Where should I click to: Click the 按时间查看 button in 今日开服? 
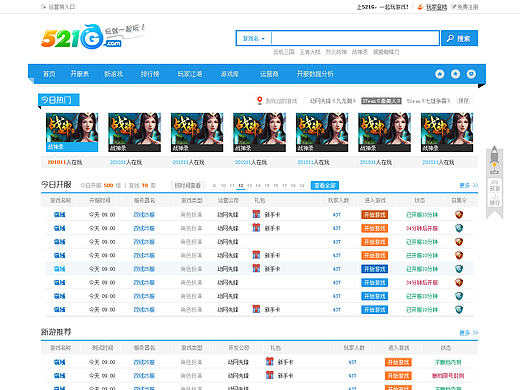point(188,185)
